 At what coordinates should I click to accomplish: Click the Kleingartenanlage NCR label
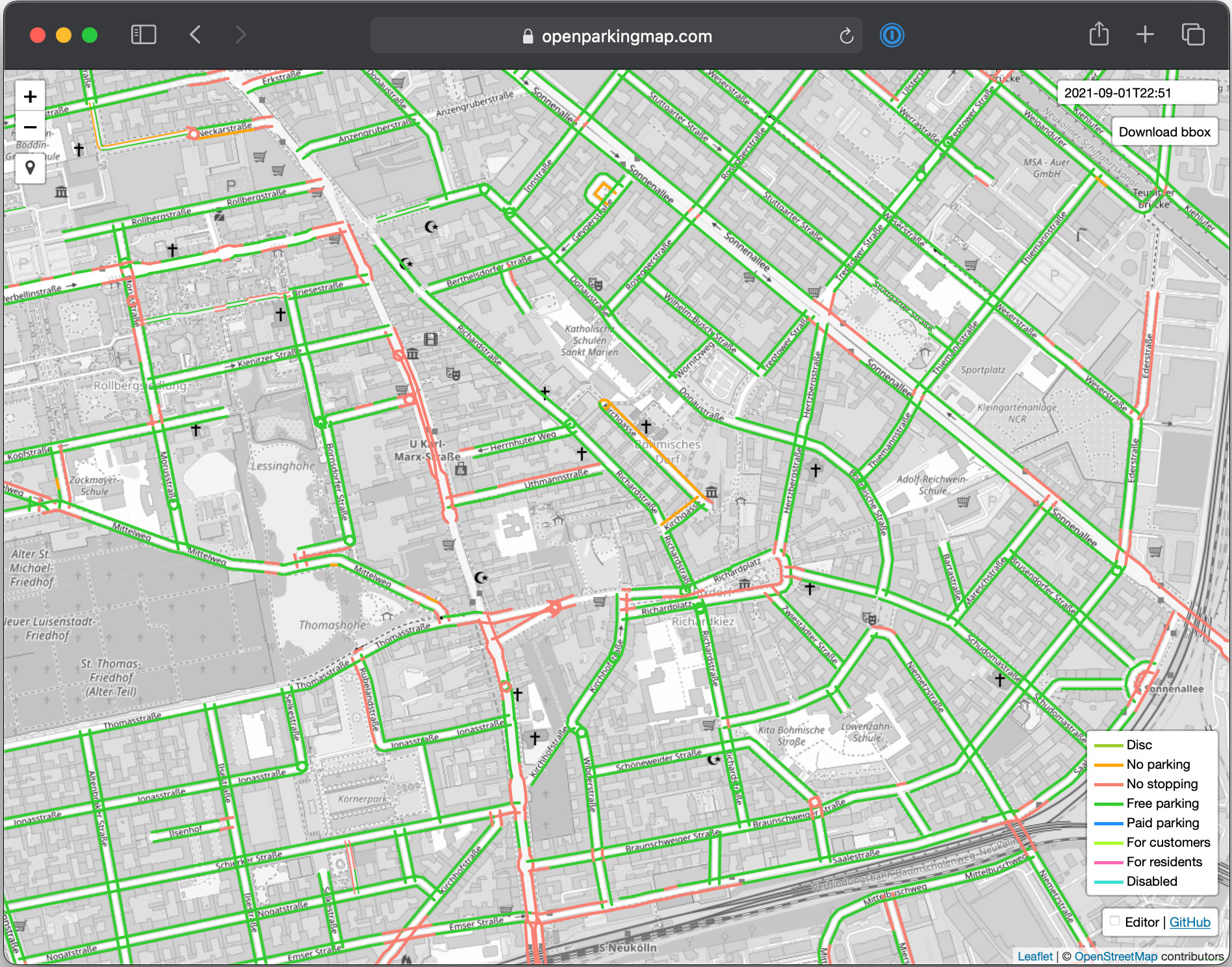pos(1018,413)
